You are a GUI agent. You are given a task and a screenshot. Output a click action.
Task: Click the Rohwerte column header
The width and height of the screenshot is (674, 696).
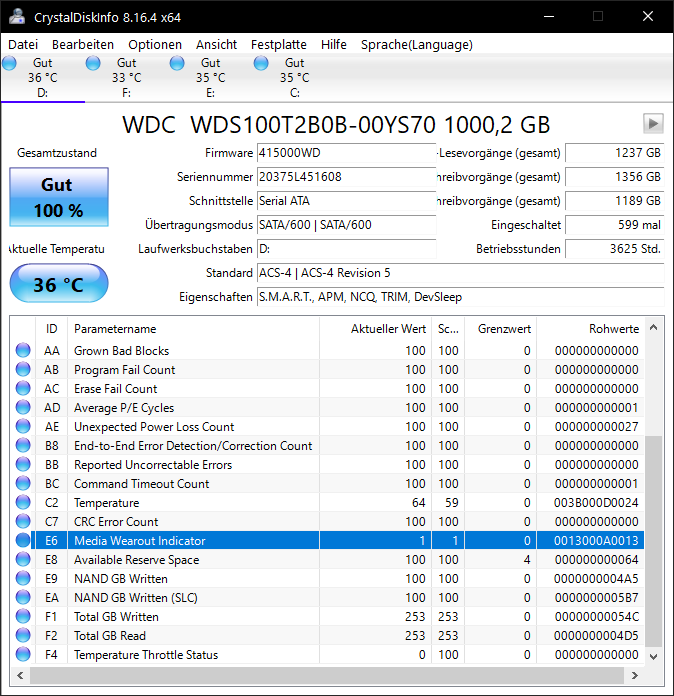(590, 329)
